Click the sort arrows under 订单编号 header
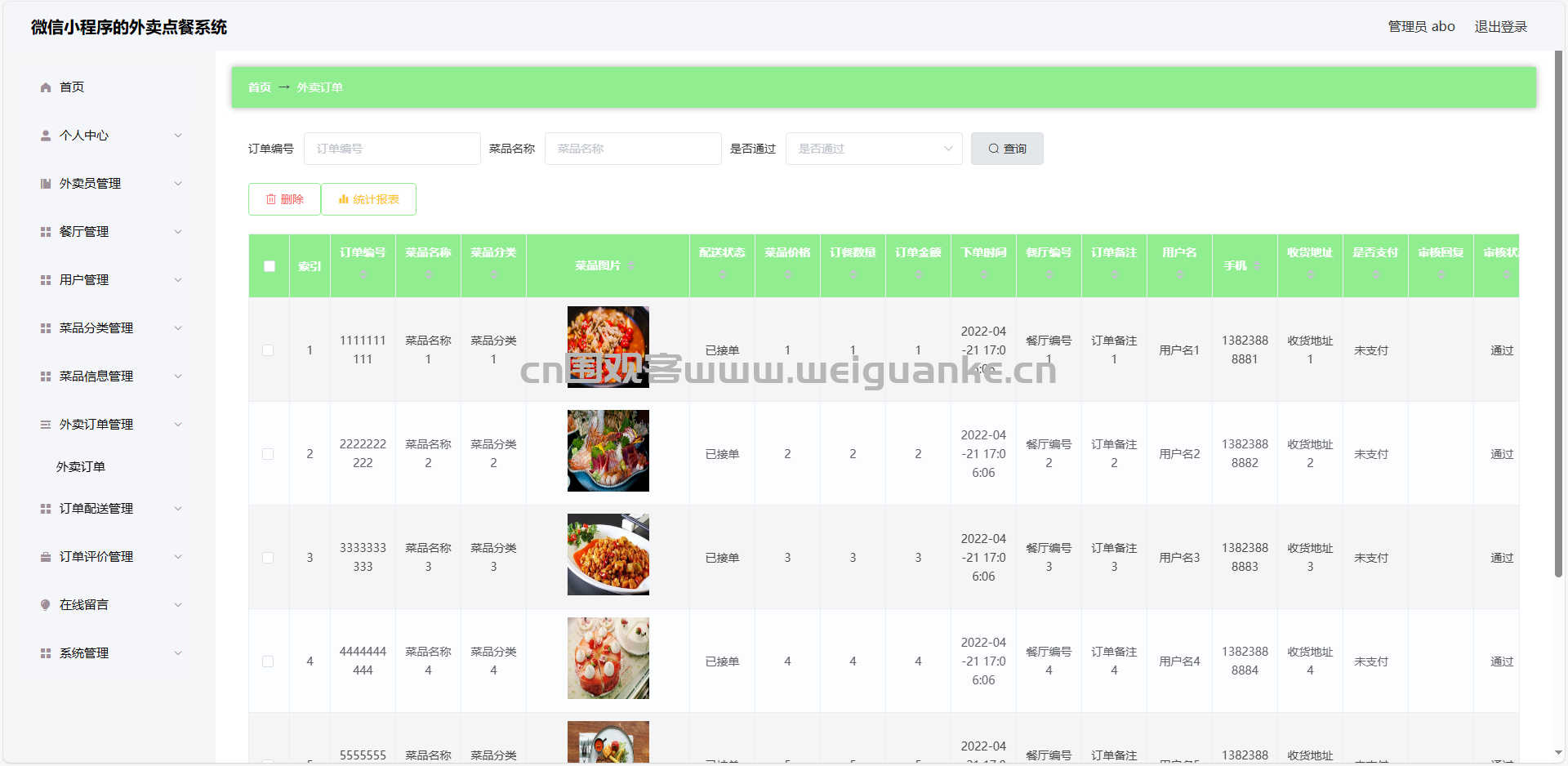 click(363, 274)
